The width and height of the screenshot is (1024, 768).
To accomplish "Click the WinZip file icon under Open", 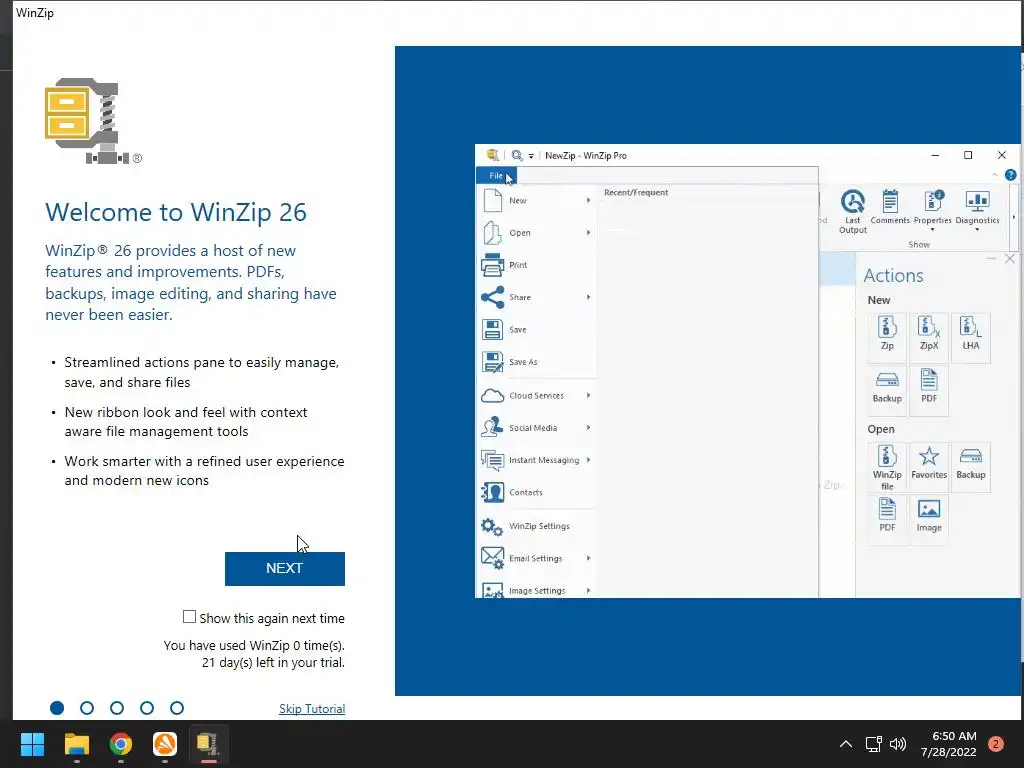I will [x=887, y=456].
